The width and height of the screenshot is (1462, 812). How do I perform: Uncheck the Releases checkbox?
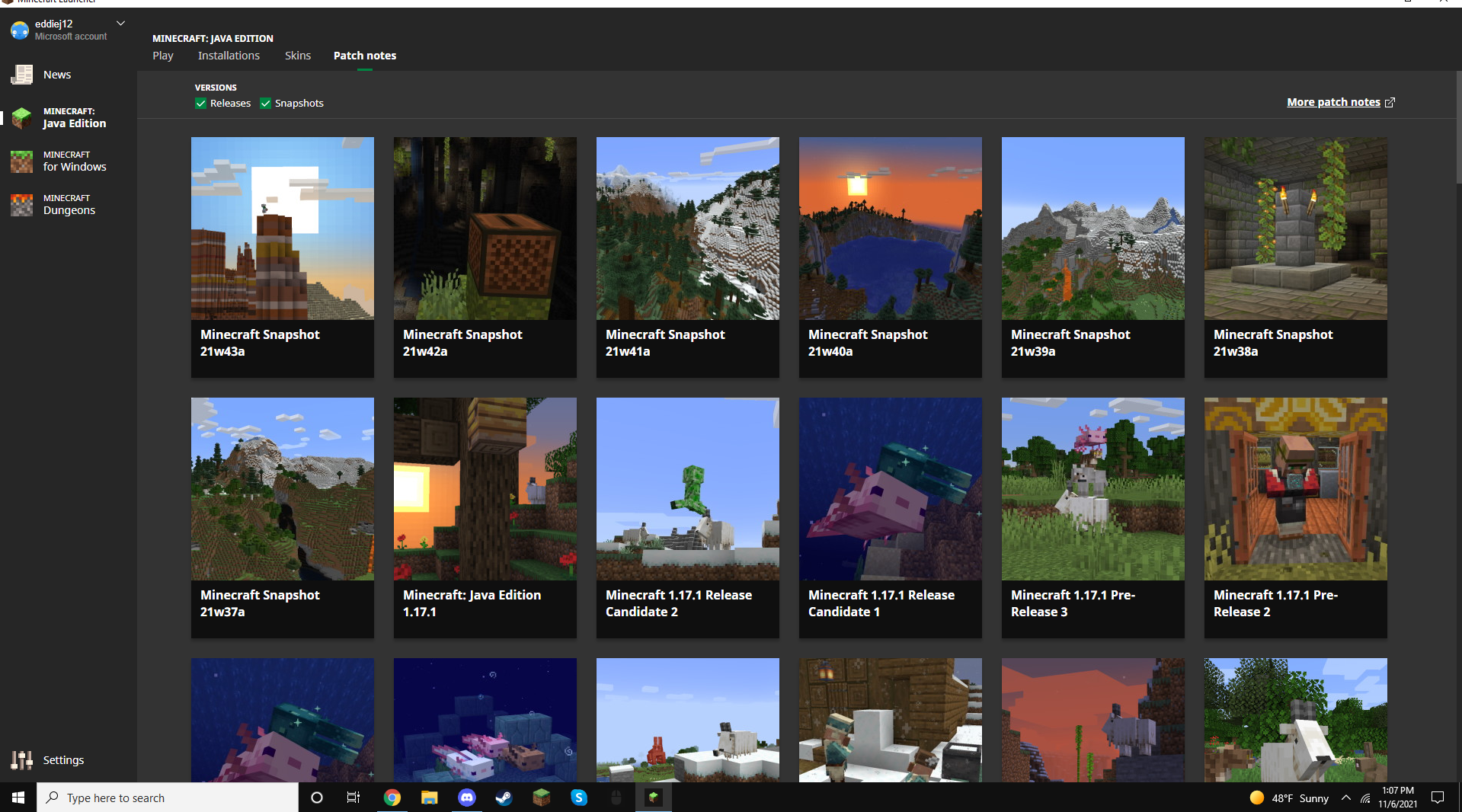(201, 104)
